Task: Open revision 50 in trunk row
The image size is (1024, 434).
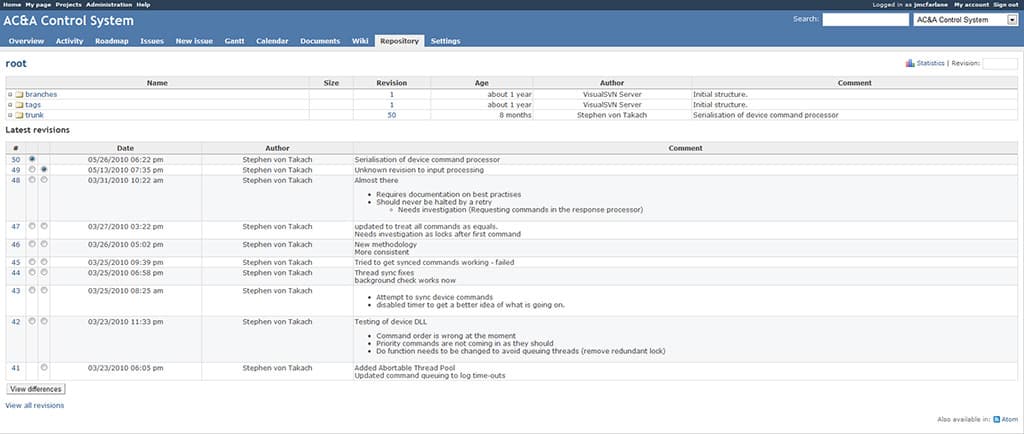Action: coord(392,116)
